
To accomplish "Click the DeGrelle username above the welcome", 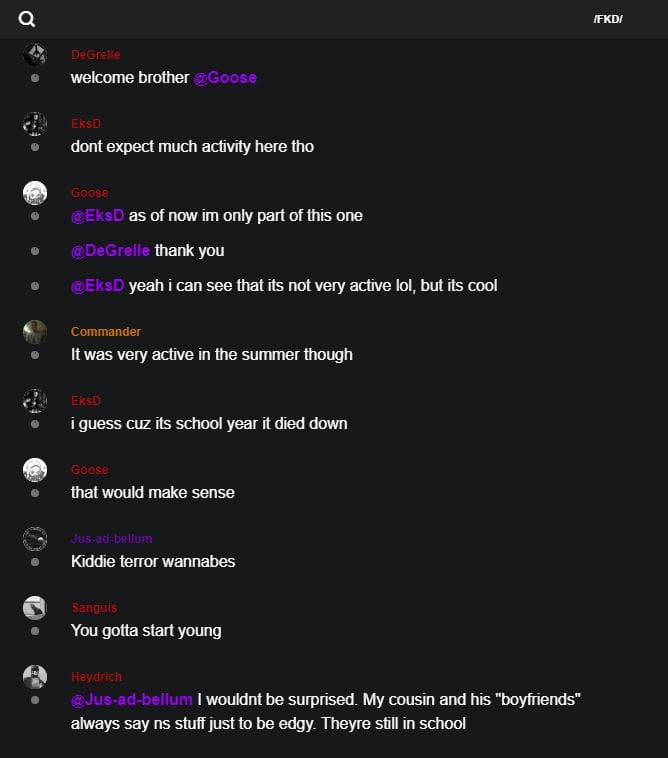I will [95, 55].
